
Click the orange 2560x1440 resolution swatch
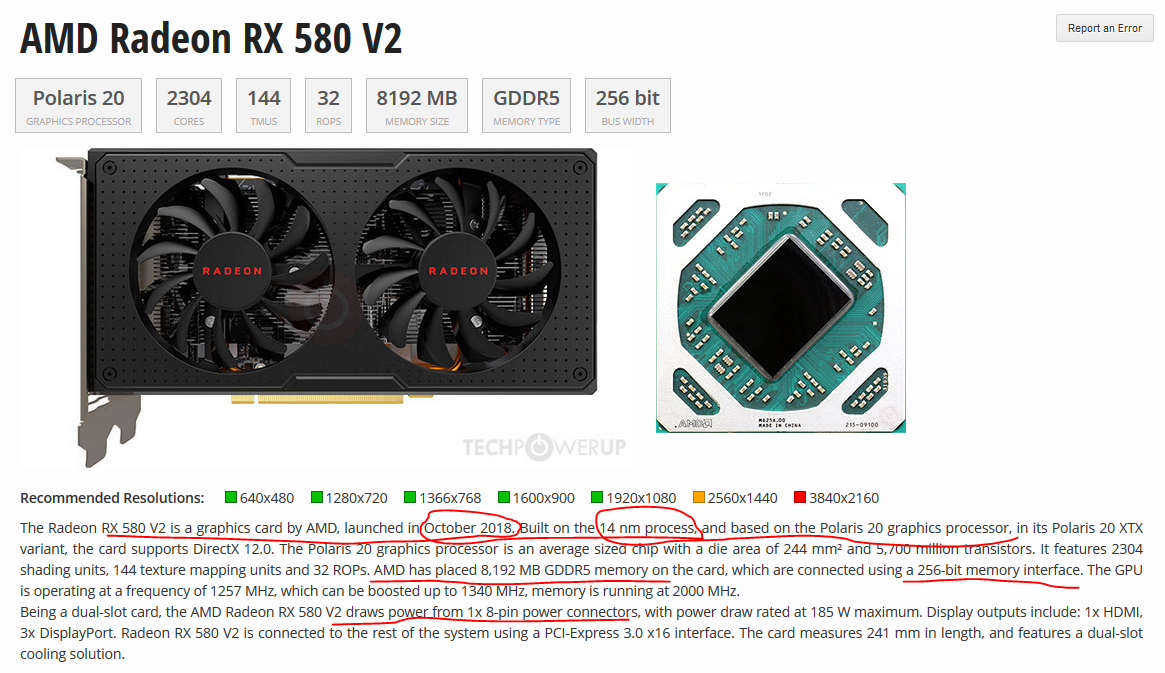698,497
